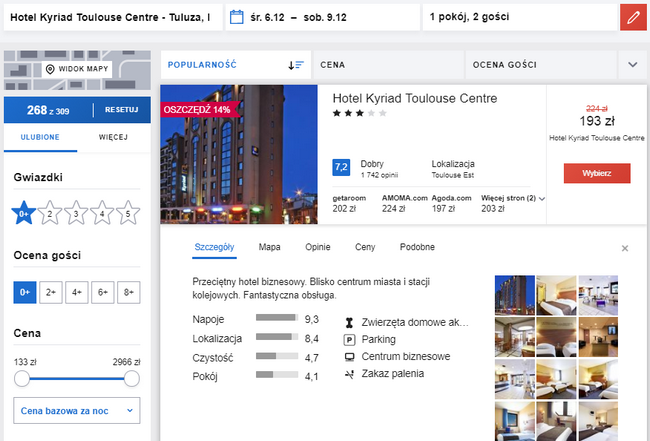Click the Hotel Kyriad Toulouse Centre title
The image size is (650, 441).
[x=415, y=99]
